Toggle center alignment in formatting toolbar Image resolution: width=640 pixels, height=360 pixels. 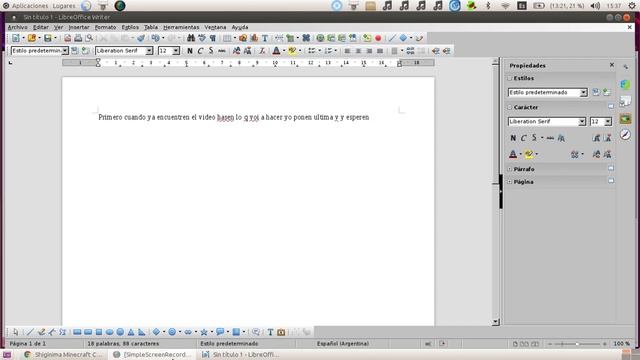(358, 51)
